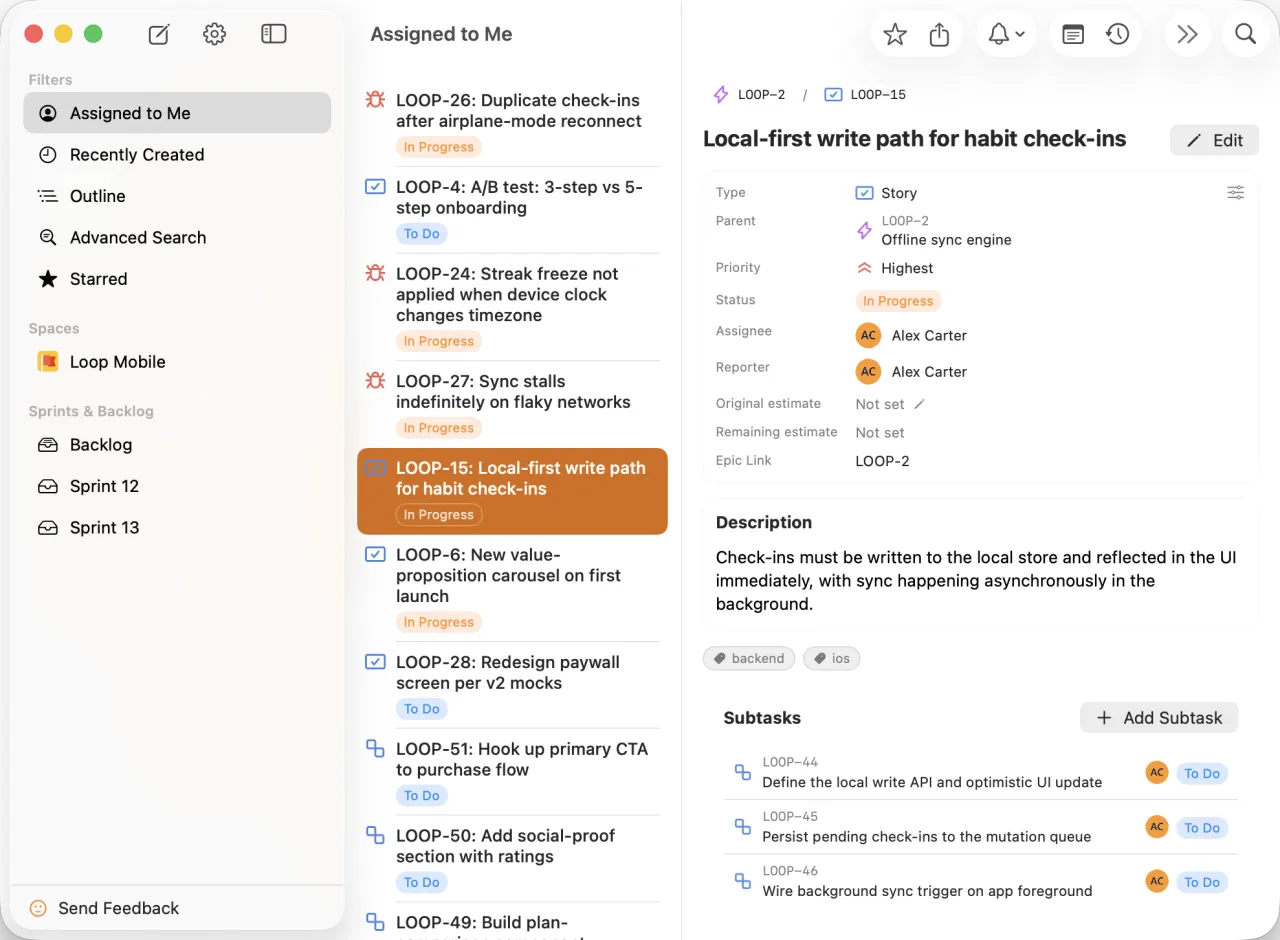
Task: Click To Do status of subtask LOOP-46
Action: (x=1202, y=882)
